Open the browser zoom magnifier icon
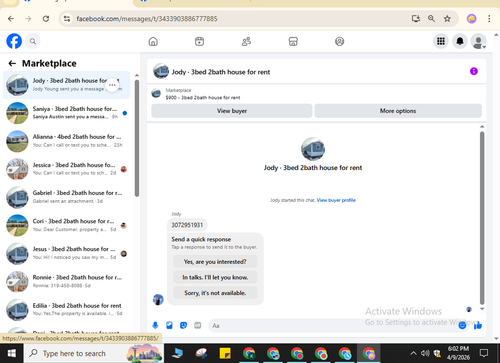 [431, 19]
